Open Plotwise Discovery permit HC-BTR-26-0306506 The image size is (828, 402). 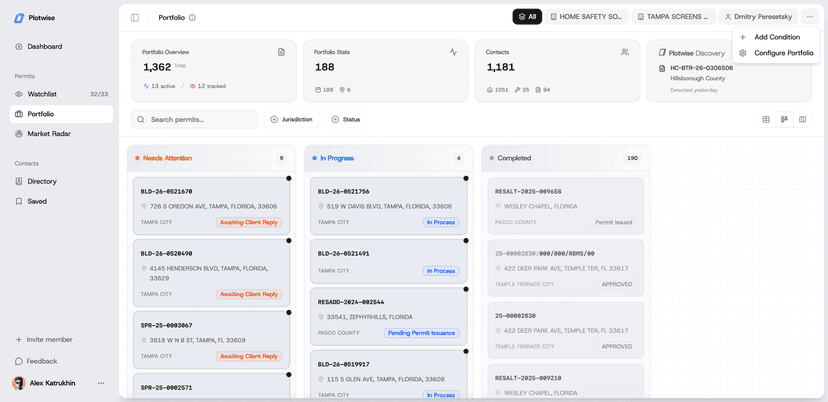click(x=701, y=68)
